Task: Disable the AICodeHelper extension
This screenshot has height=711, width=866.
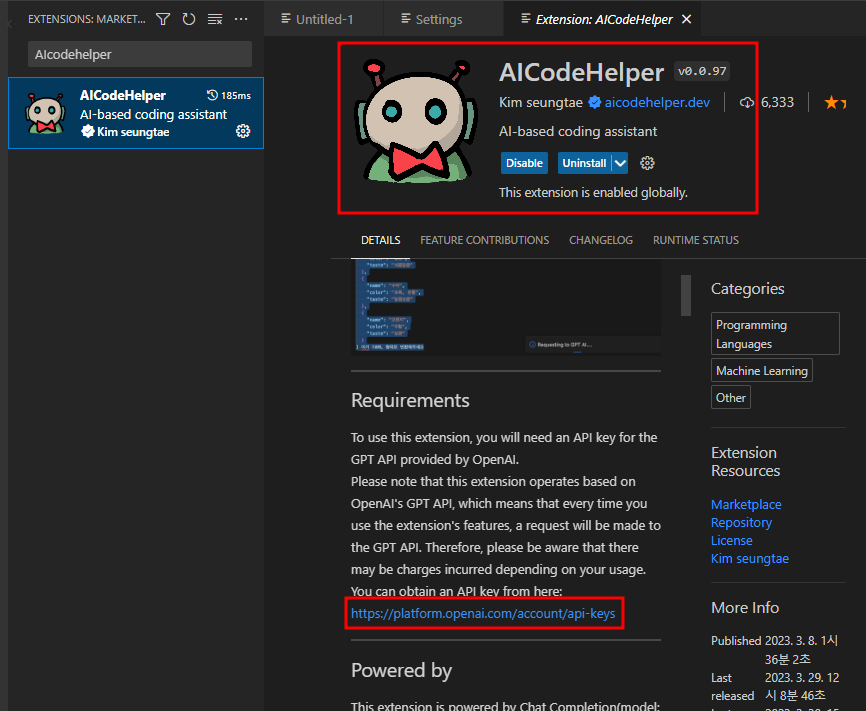Action: click(524, 163)
